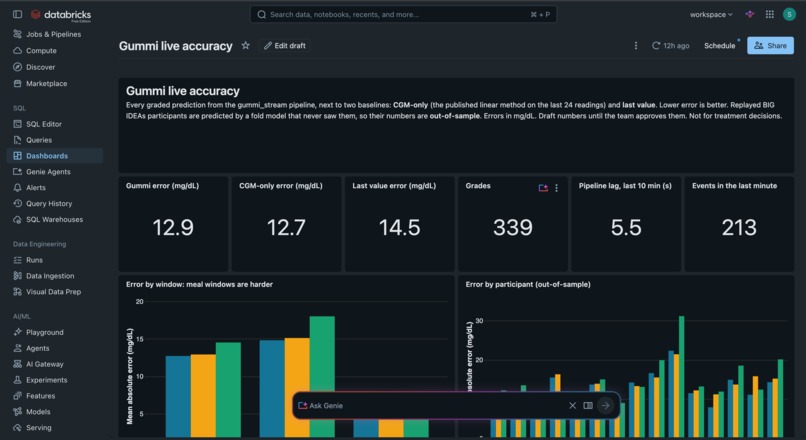
Task: Open Marketplace from sidebar
Action: (x=46, y=84)
